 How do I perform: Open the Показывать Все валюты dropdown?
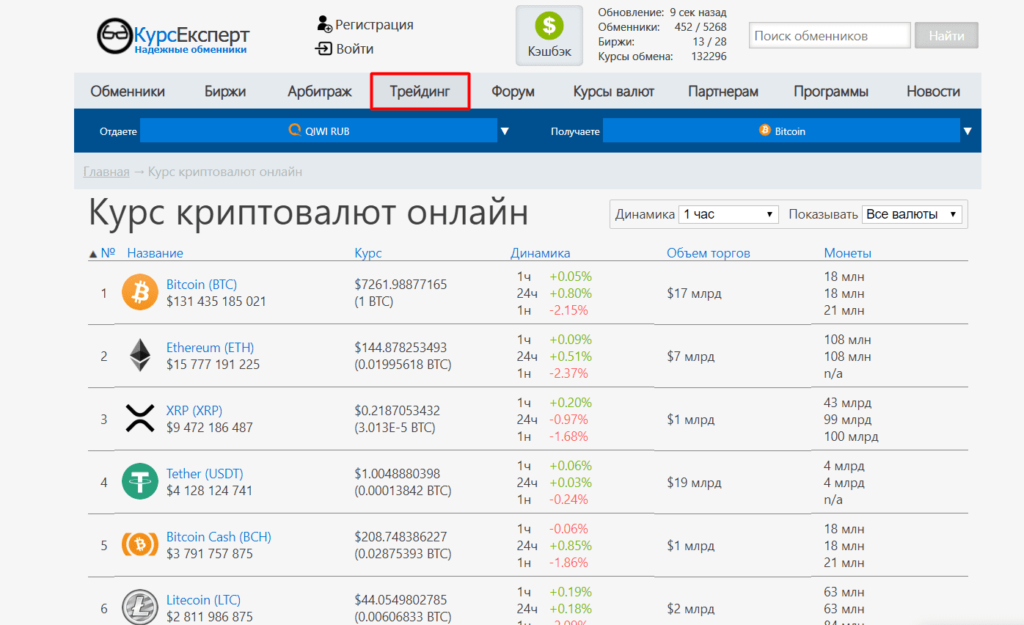912,214
